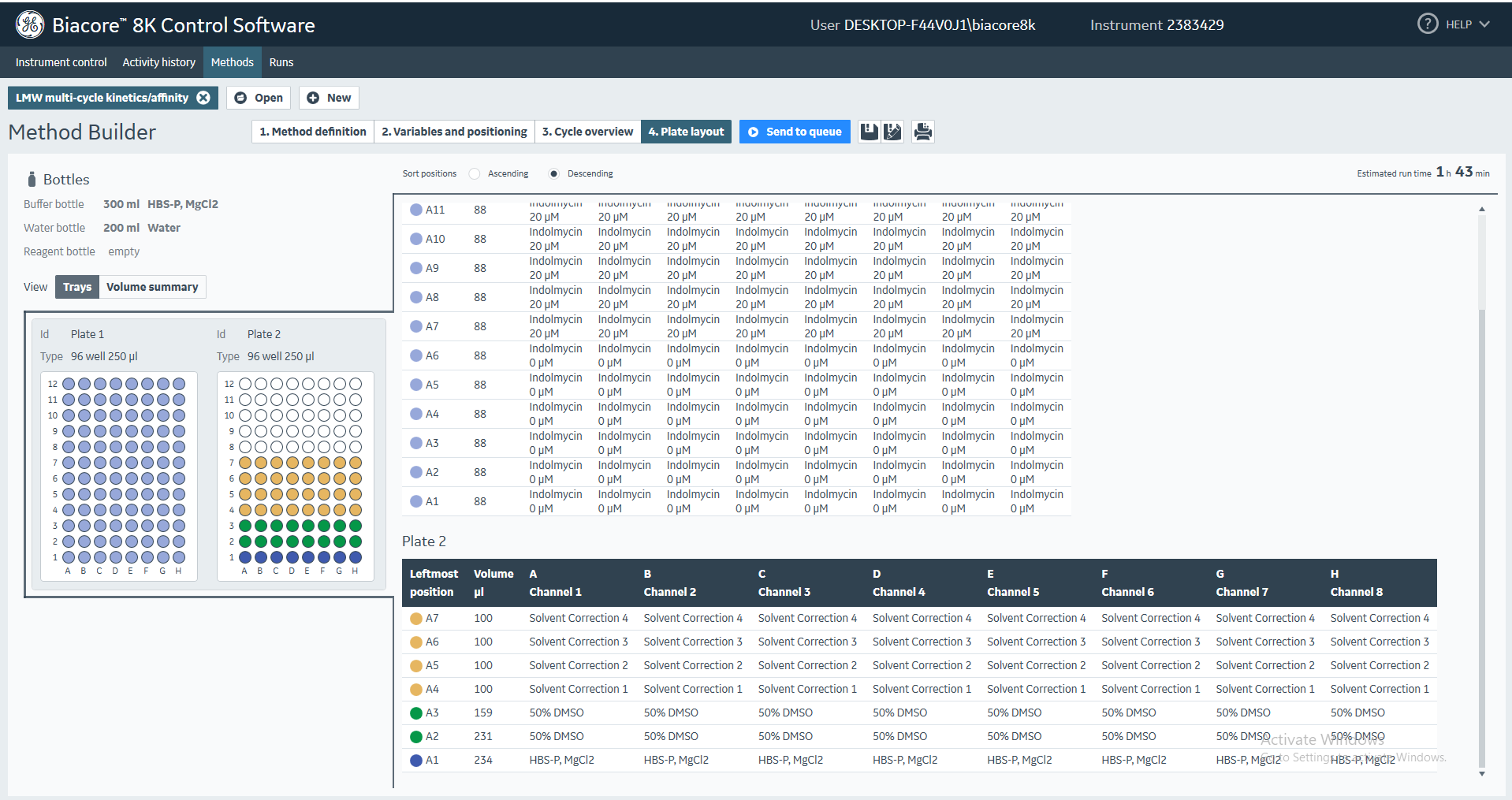Close the LMW multi-cycle kinetics/affinity tab

(x=203, y=98)
